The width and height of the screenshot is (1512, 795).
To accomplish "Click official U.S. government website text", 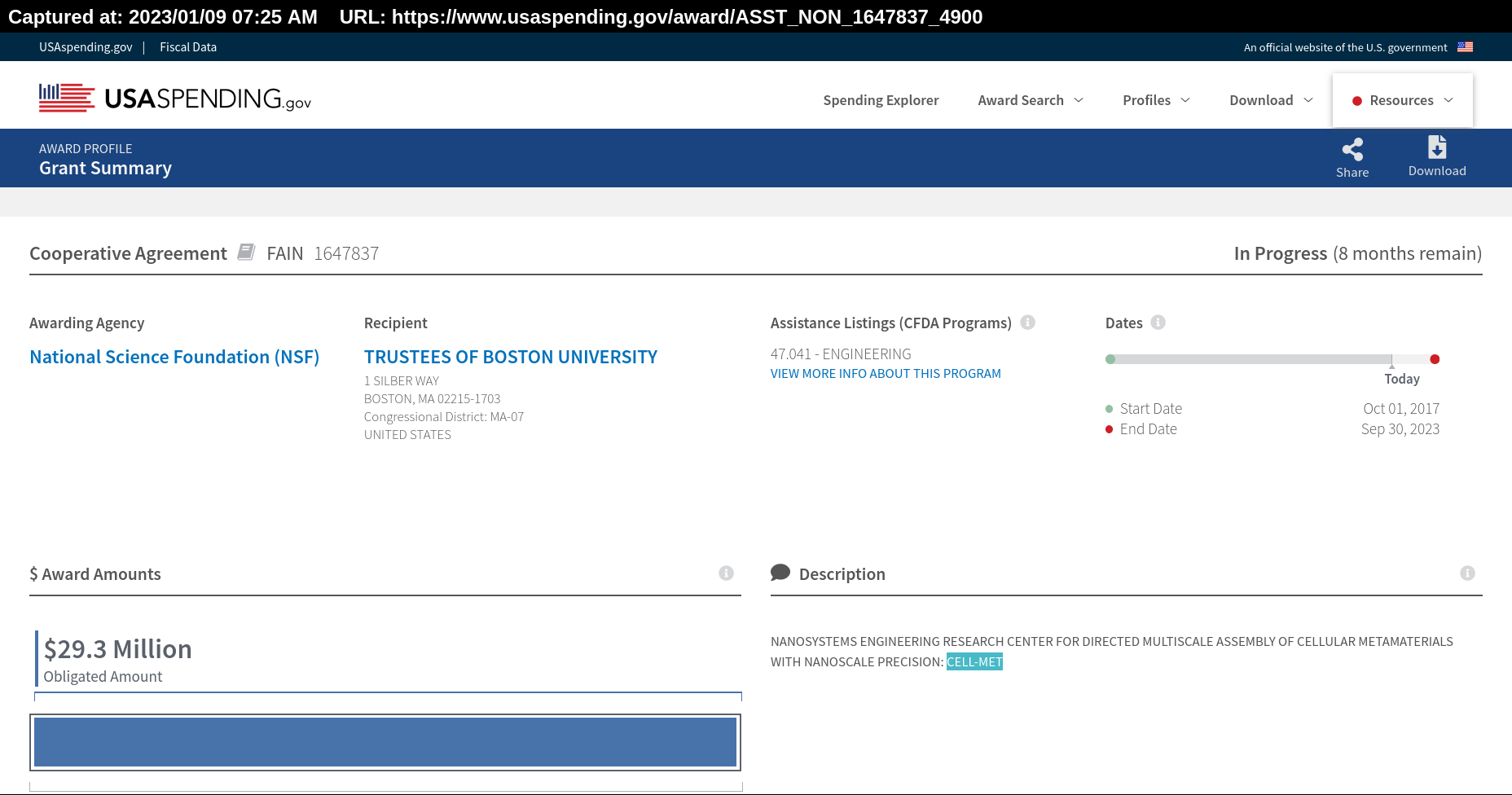I will 1346,47.
